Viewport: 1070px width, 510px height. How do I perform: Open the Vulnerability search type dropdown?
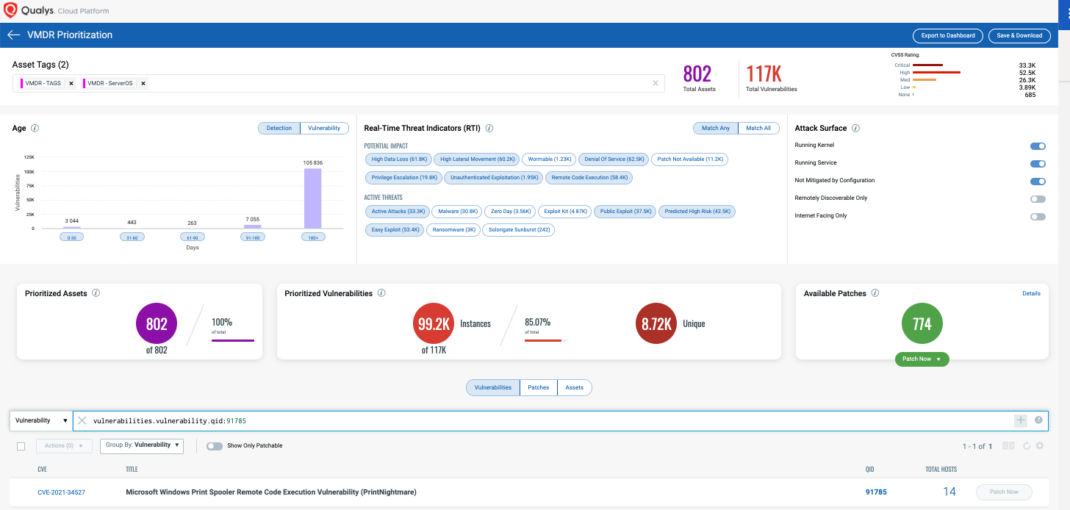[40, 421]
